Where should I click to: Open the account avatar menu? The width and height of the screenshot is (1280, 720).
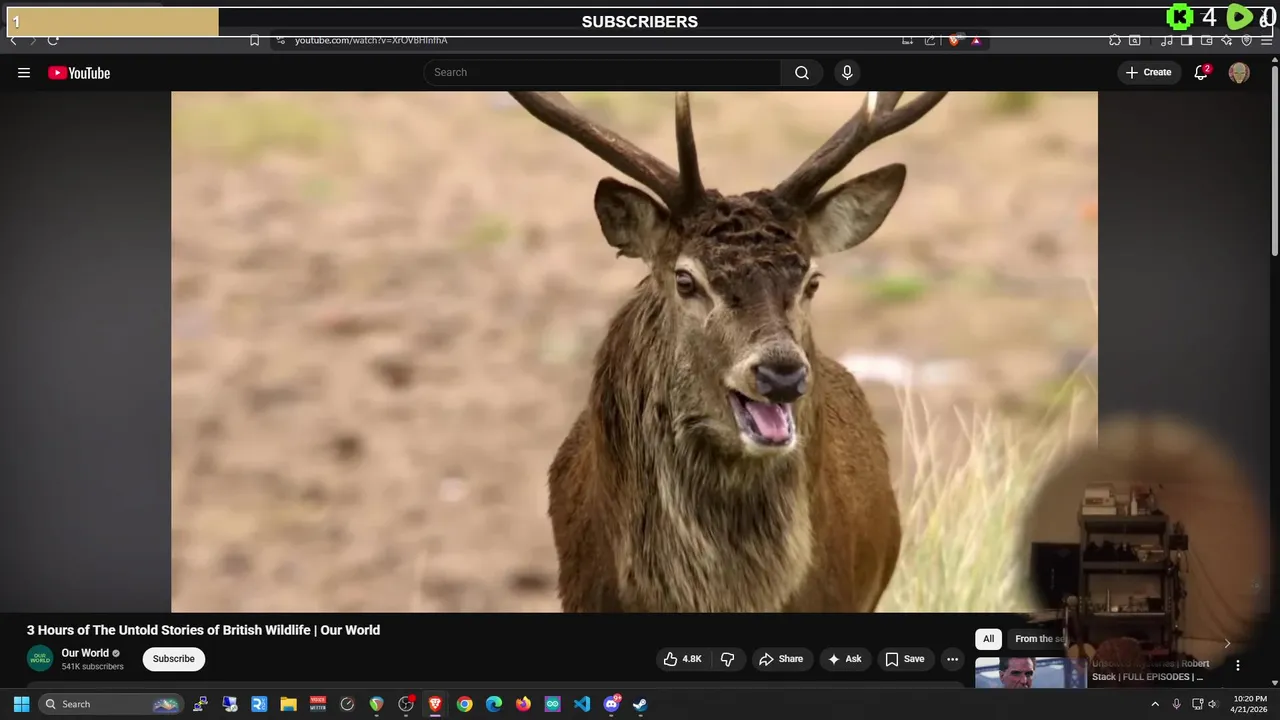point(1239,73)
